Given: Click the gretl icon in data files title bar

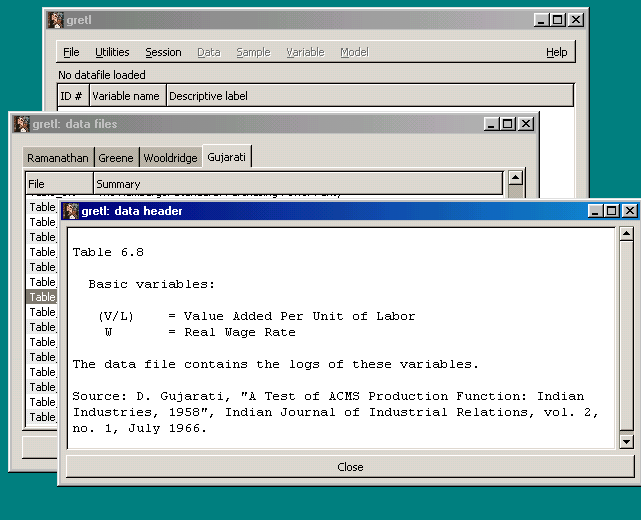Looking at the screenshot, I should coord(21,124).
